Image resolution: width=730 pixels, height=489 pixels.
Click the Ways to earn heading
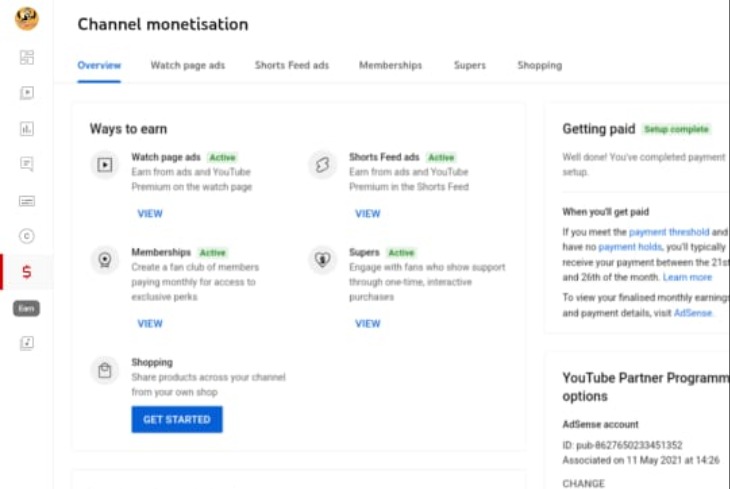128,129
